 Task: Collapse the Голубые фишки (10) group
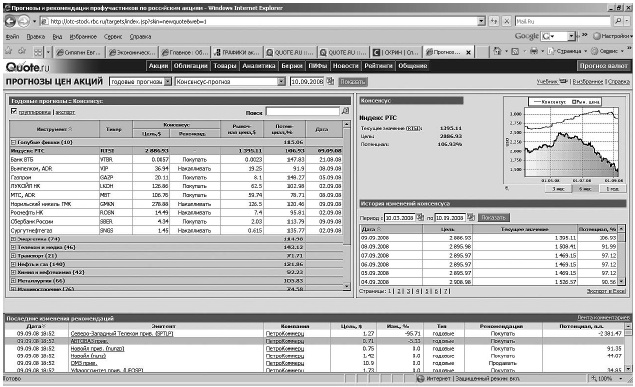pyautogui.click(x=13, y=142)
